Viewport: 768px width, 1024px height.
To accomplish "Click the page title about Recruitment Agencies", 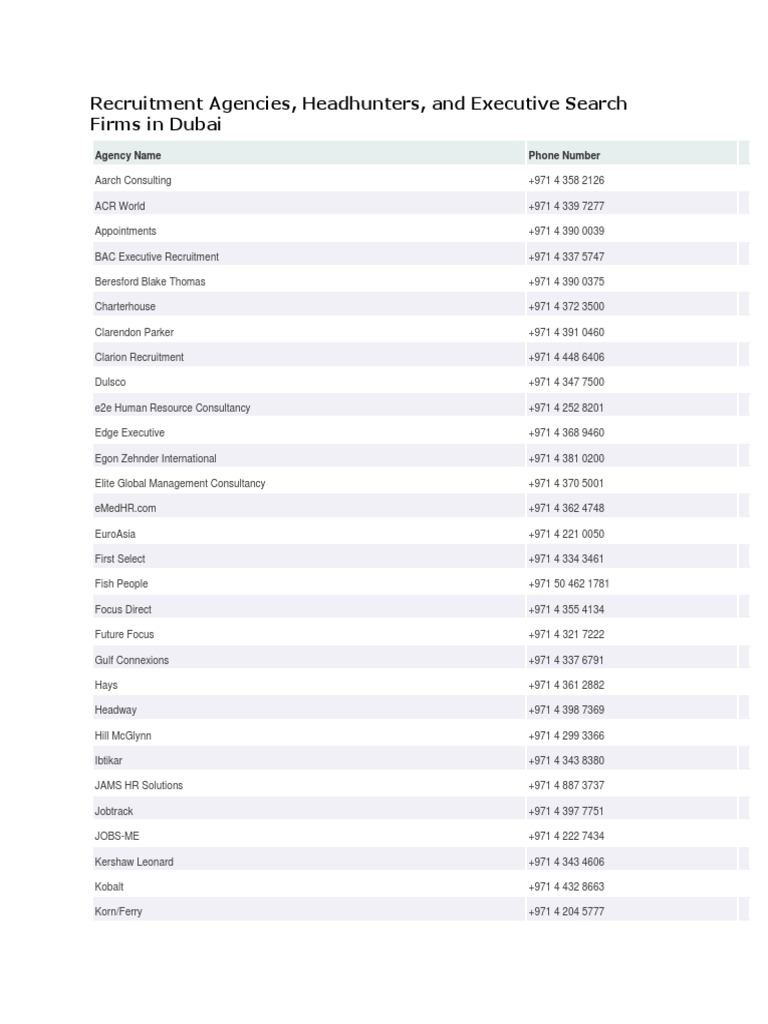I will [358, 114].
